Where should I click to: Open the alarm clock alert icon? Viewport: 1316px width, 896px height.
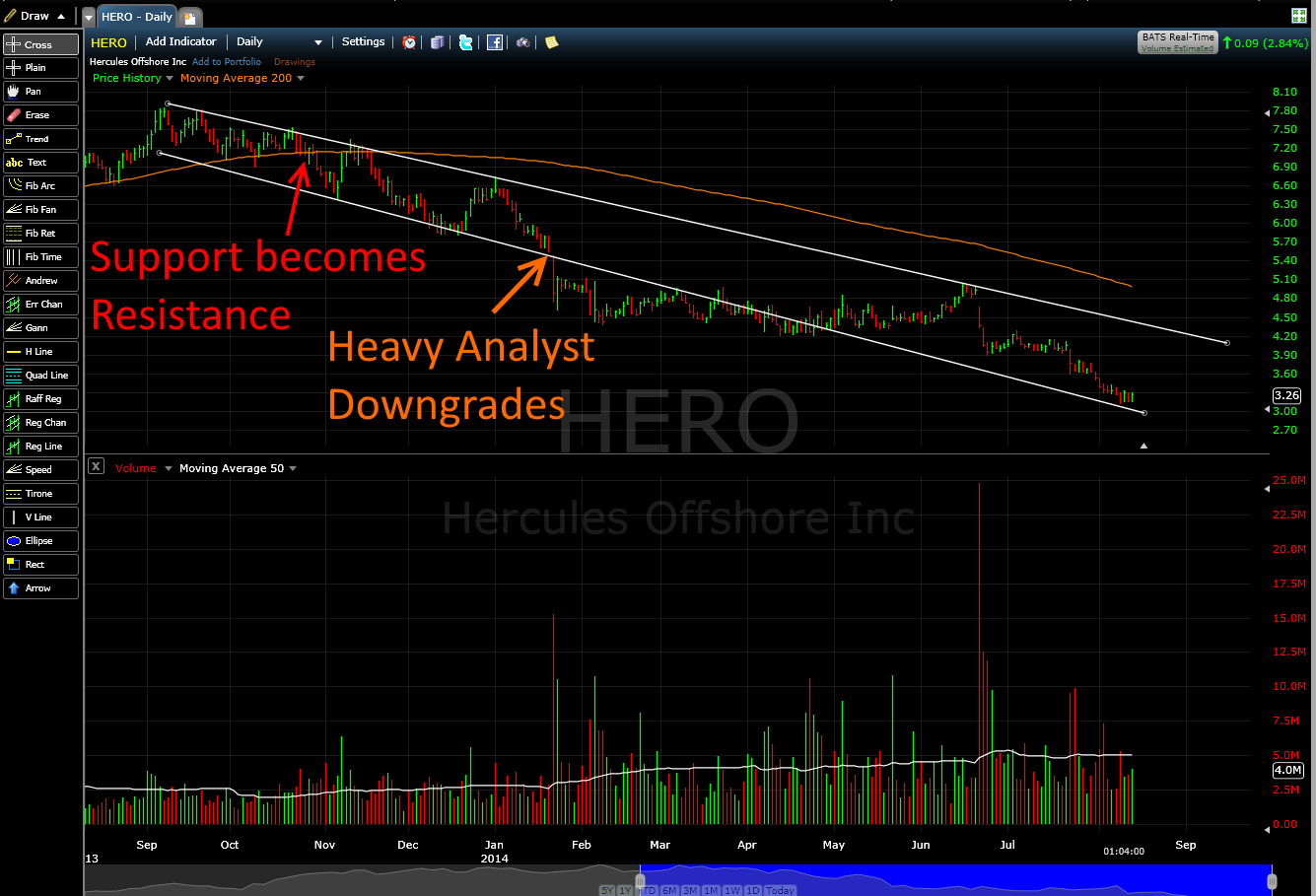click(x=409, y=42)
